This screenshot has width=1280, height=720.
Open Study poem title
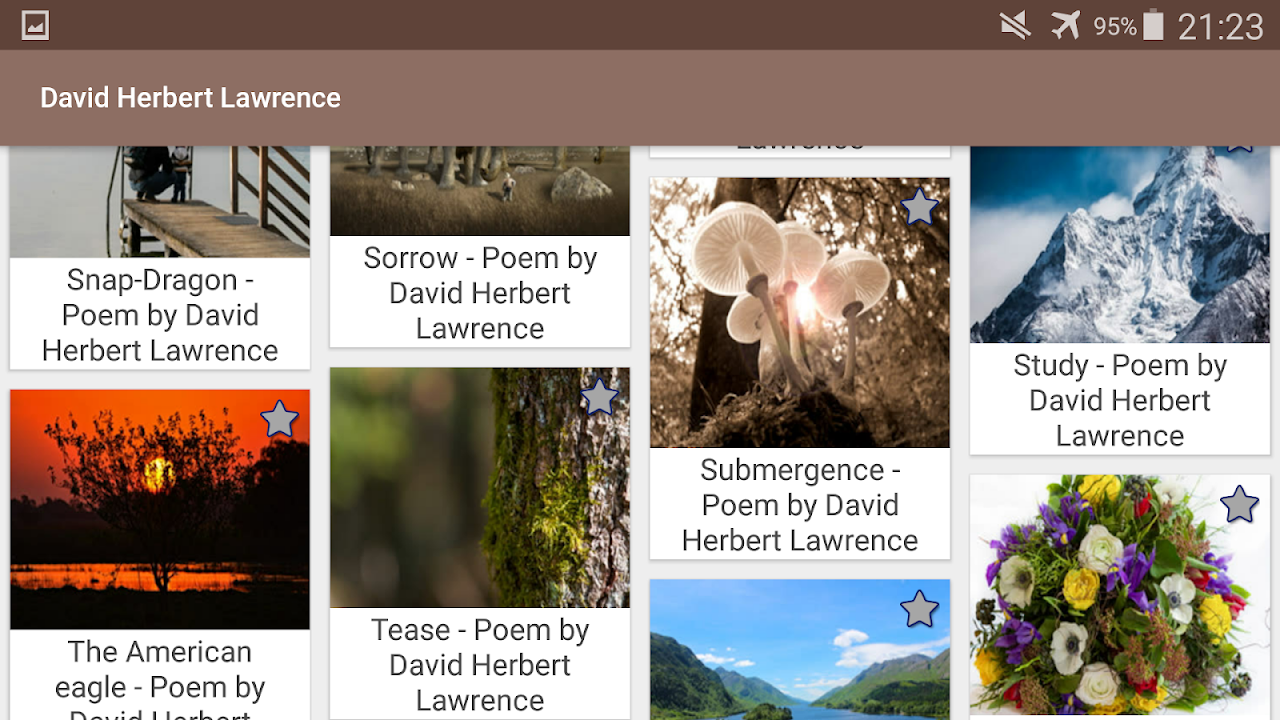(1120, 400)
